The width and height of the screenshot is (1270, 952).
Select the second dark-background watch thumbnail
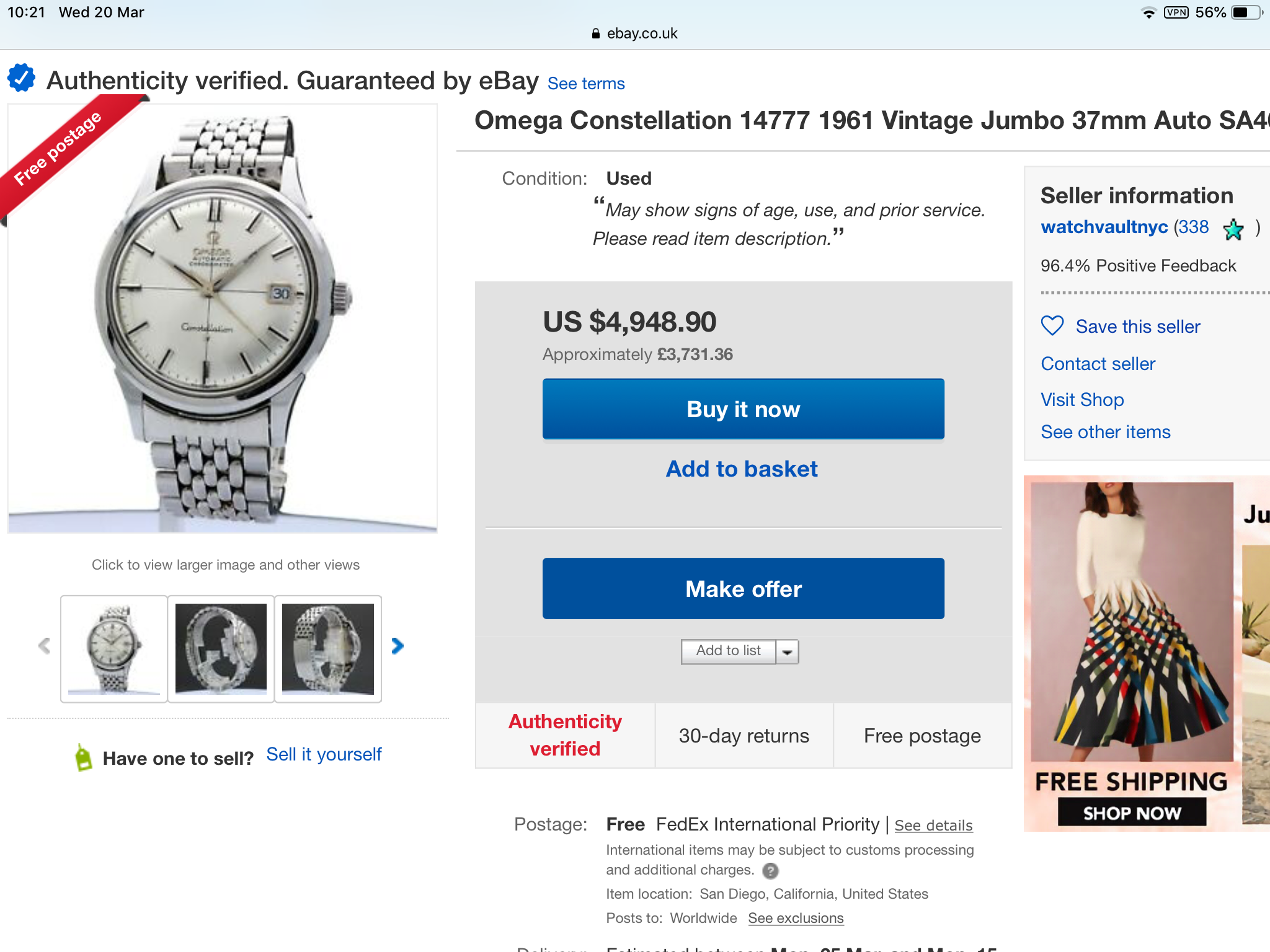tap(221, 648)
